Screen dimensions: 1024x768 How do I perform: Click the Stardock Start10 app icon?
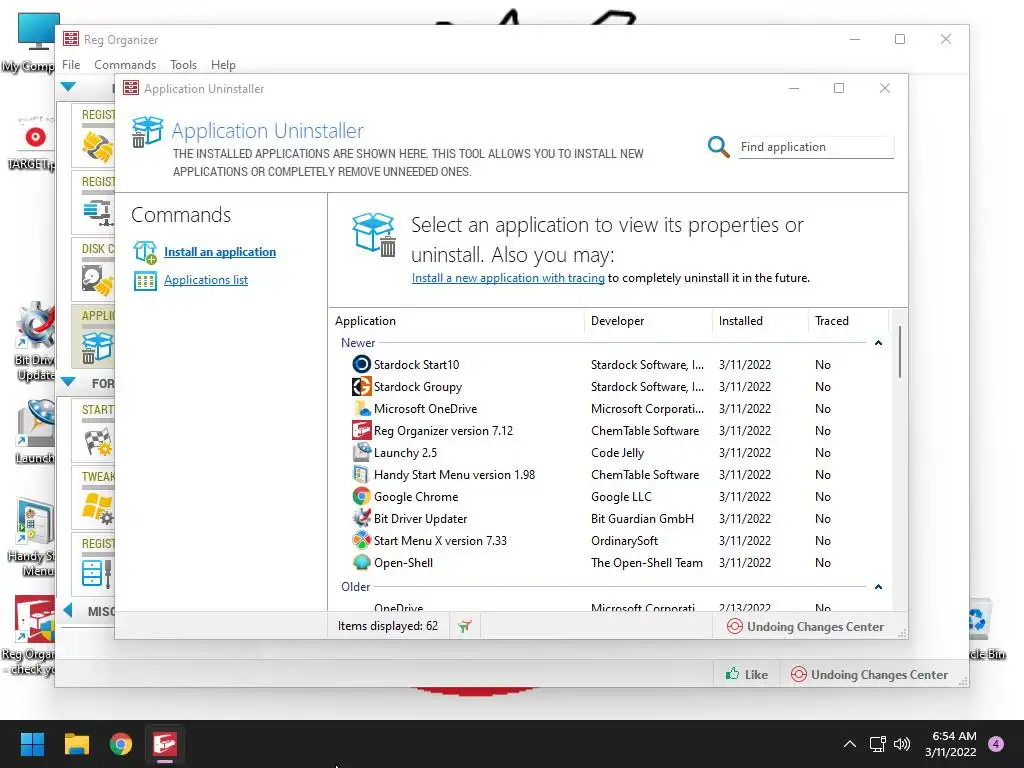pos(361,364)
